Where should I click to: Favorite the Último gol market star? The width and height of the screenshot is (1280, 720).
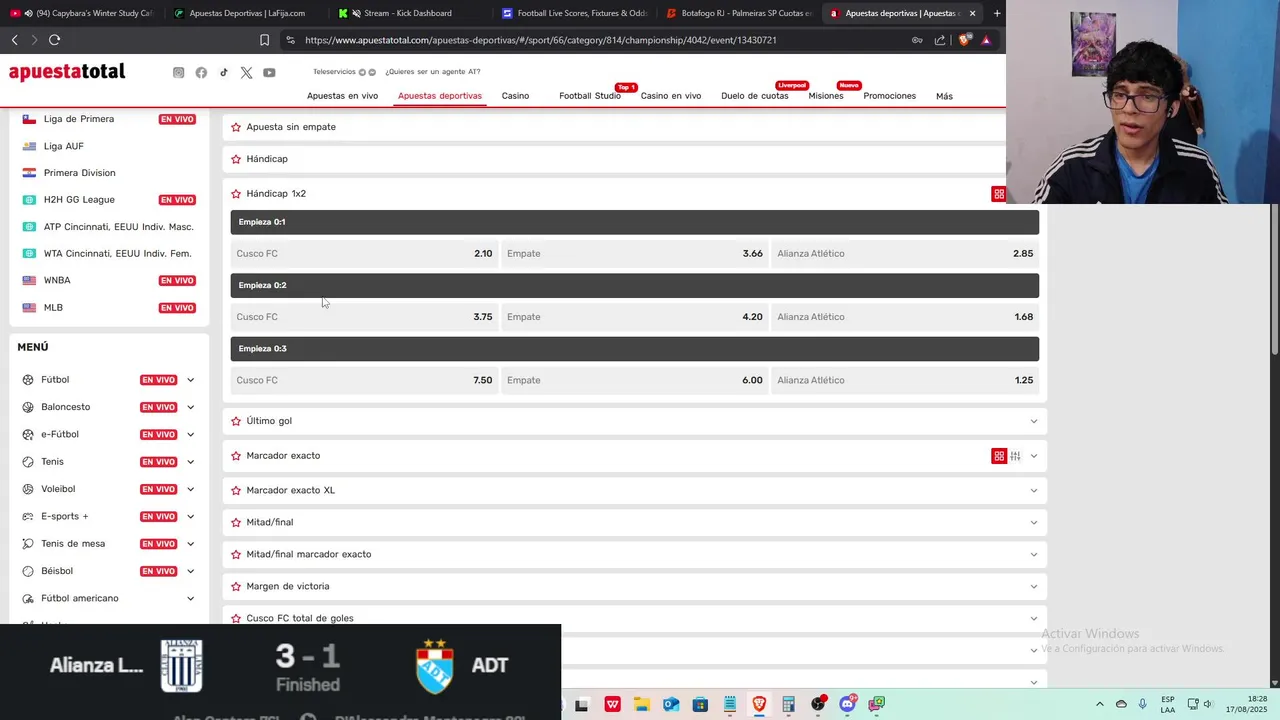coord(236,421)
